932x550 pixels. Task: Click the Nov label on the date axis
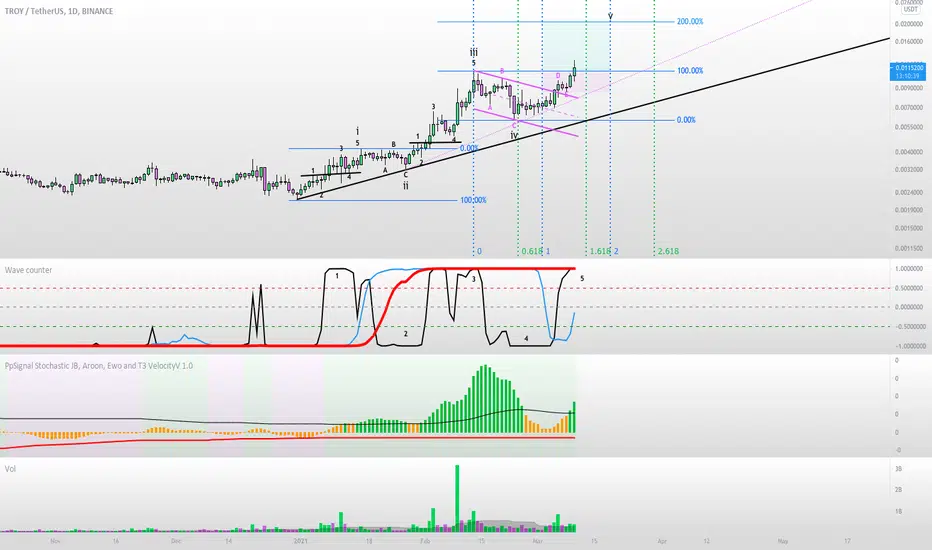(55, 541)
